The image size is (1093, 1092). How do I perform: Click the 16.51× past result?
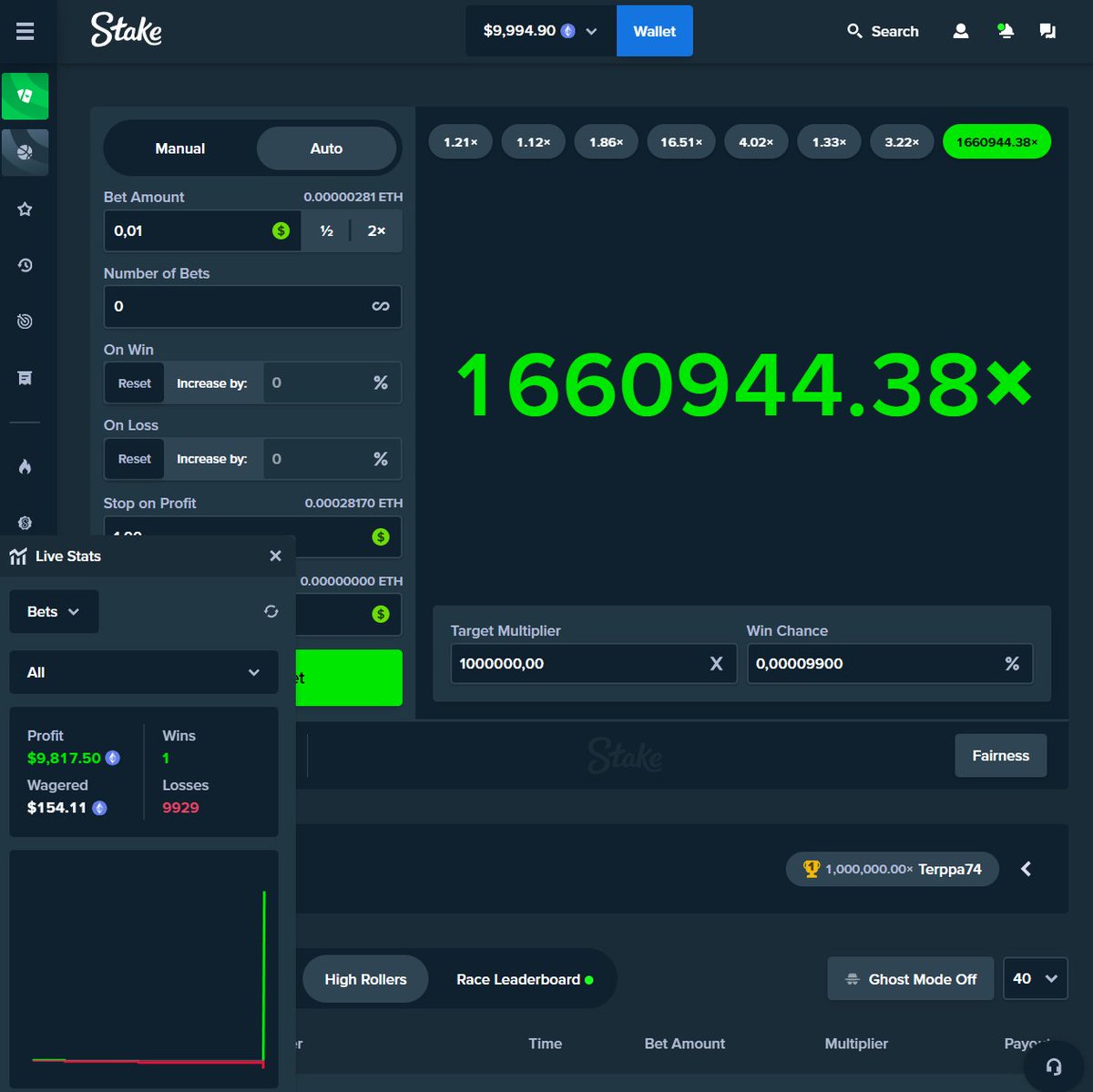point(681,142)
